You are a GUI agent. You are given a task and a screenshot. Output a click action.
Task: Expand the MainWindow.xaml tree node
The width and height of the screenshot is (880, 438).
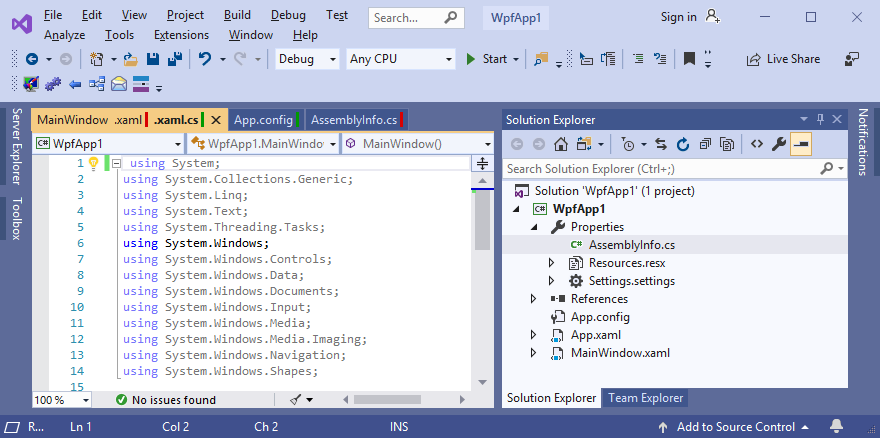coord(534,353)
